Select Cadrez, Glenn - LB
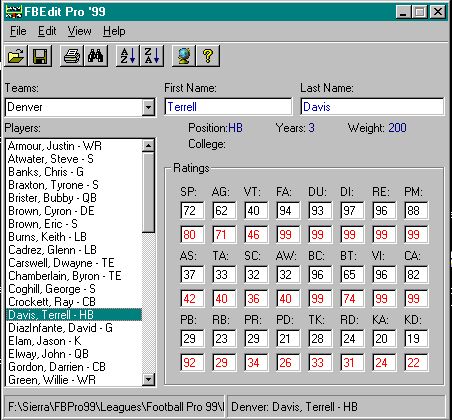 pyautogui.click(x=74, y=250)
